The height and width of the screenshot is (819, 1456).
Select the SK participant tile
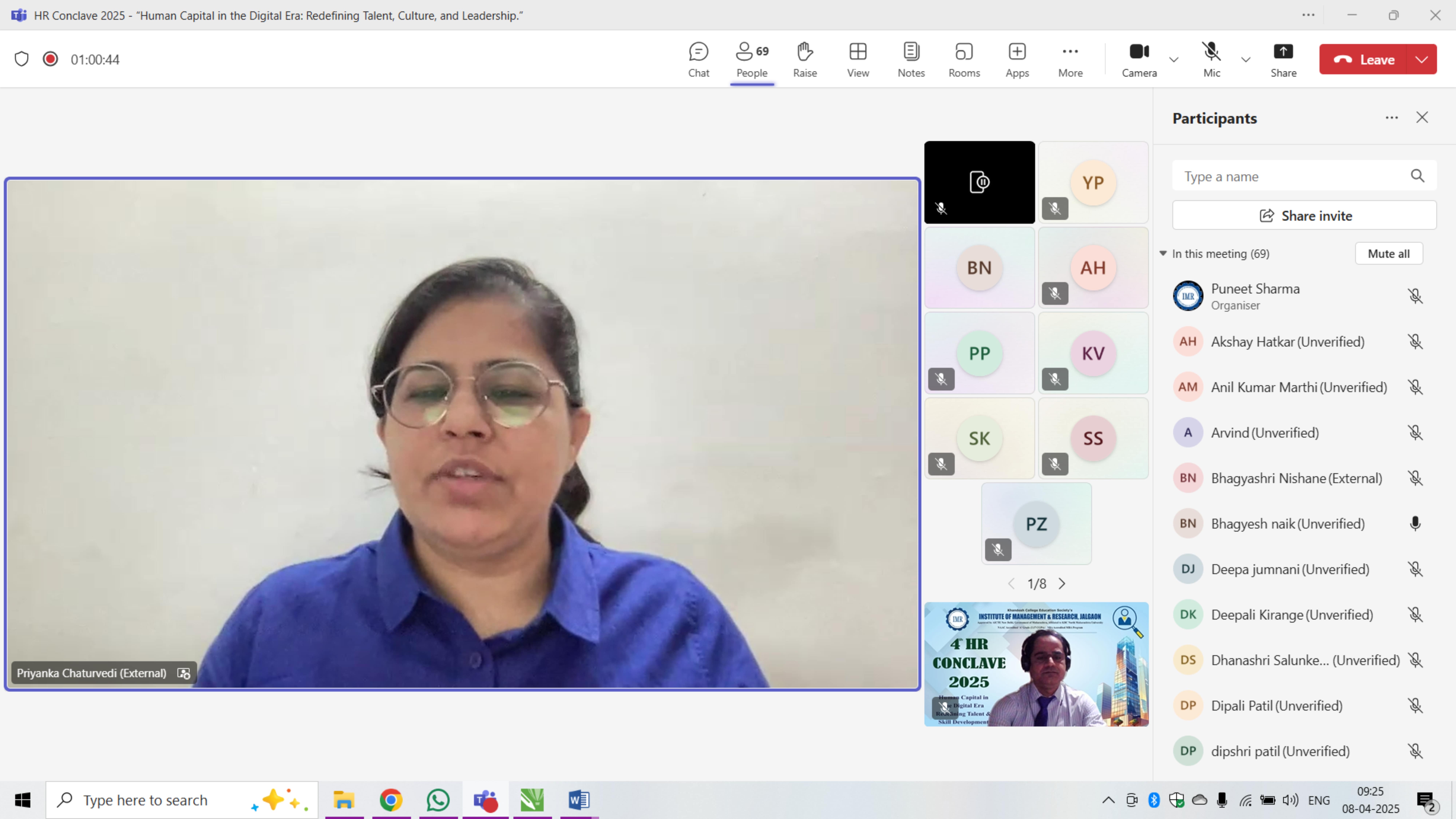980,439
